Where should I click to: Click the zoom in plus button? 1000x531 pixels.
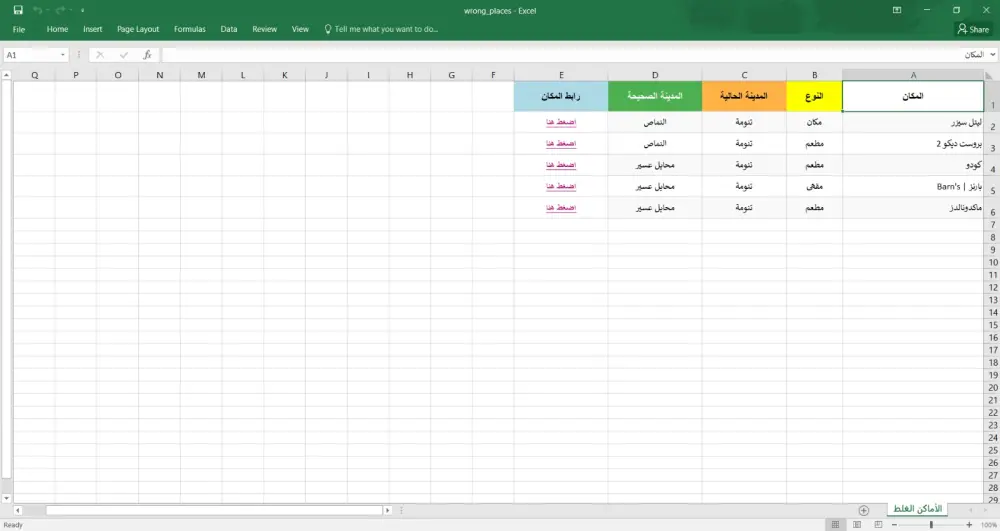(x=969, y=525)
